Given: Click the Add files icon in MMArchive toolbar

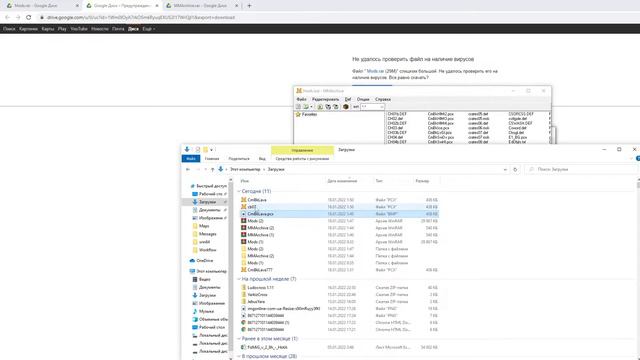Looking at the screenshot, I should (320, 107).
